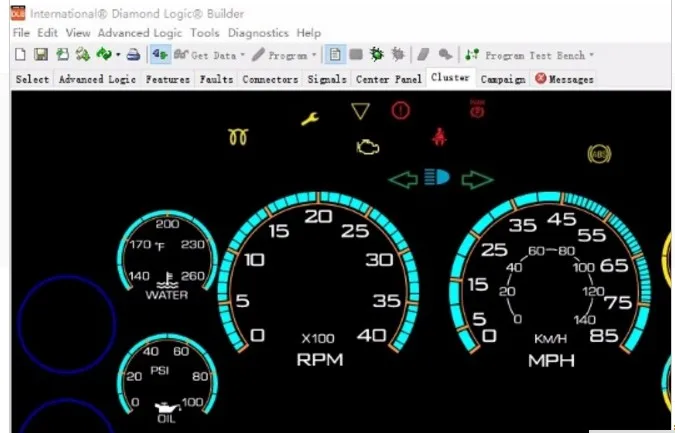This screenshot has width=675, height=433.
Task: Switch to the Select tab
Action: (x=32, y=79)
